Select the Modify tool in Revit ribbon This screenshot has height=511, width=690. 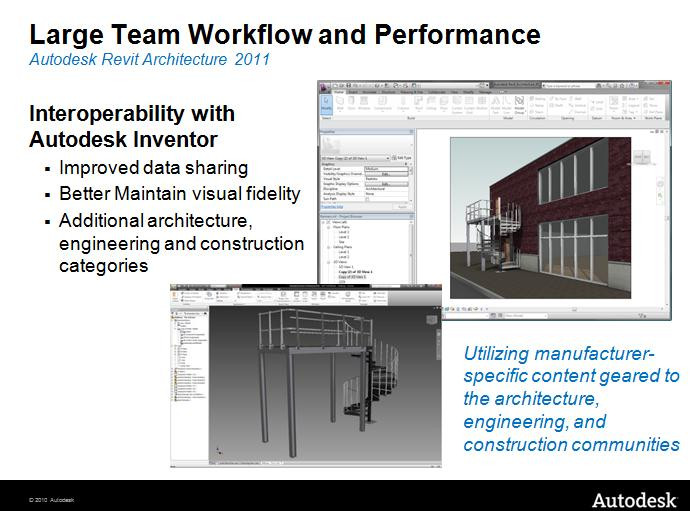coord(327,104)
